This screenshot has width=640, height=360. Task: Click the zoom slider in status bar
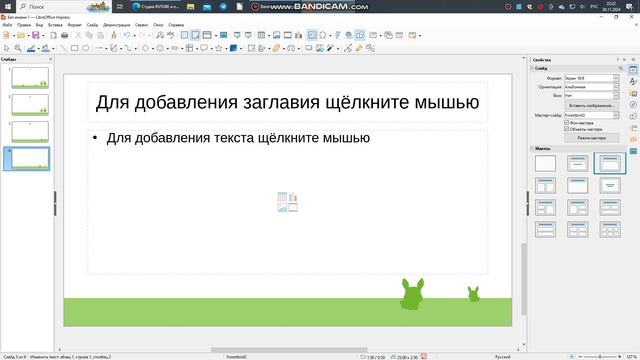[600, 357]
